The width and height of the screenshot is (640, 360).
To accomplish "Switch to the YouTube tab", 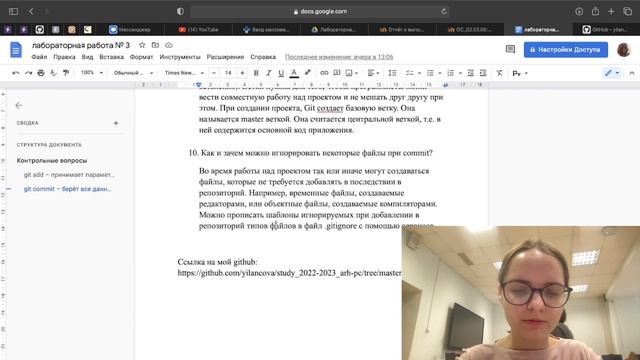I will click(198, 29).
